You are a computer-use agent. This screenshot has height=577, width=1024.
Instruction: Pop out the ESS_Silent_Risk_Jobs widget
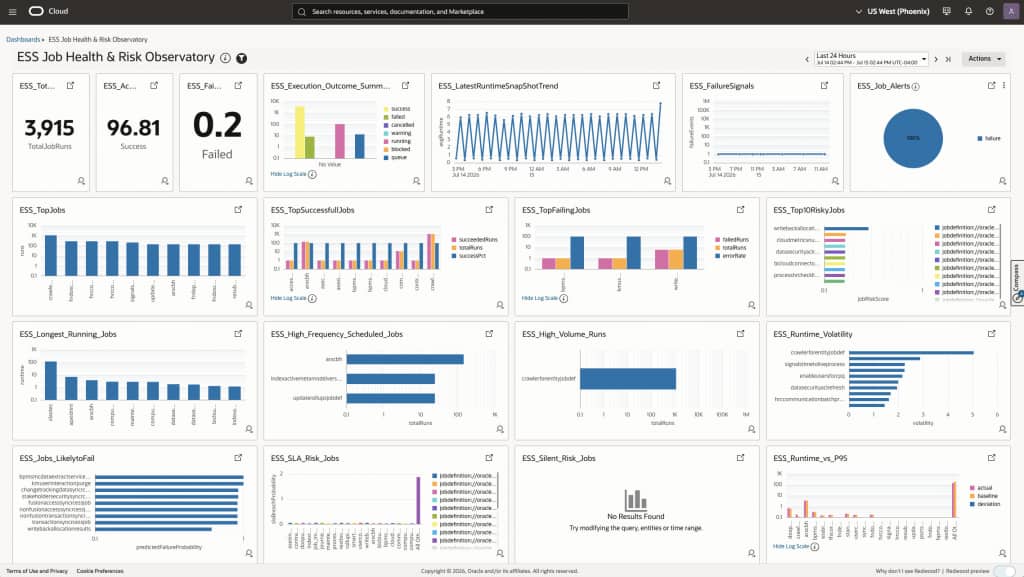(741, 458)
